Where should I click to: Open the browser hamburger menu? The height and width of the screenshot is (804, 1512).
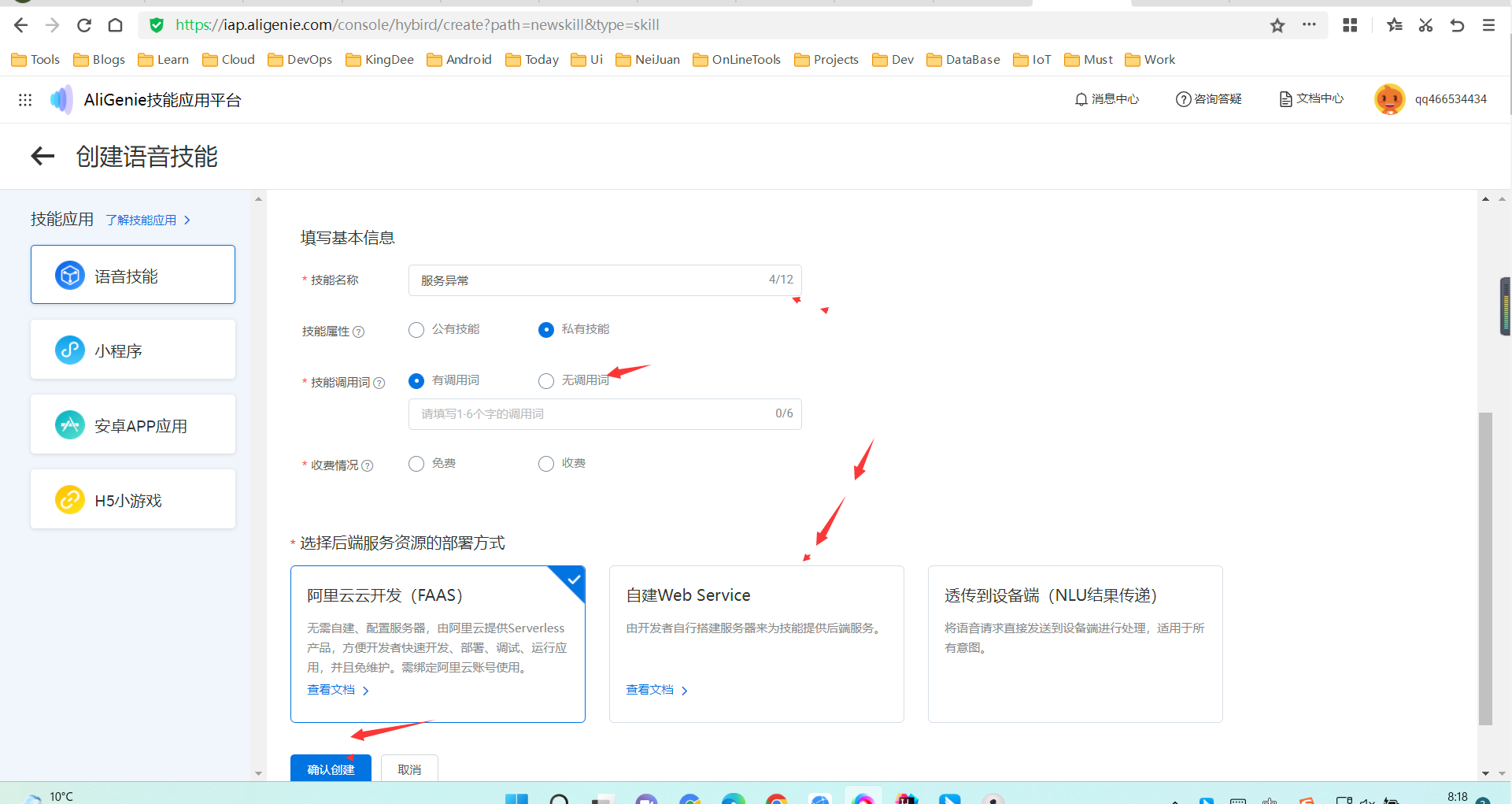click(x=1488, y=25)
